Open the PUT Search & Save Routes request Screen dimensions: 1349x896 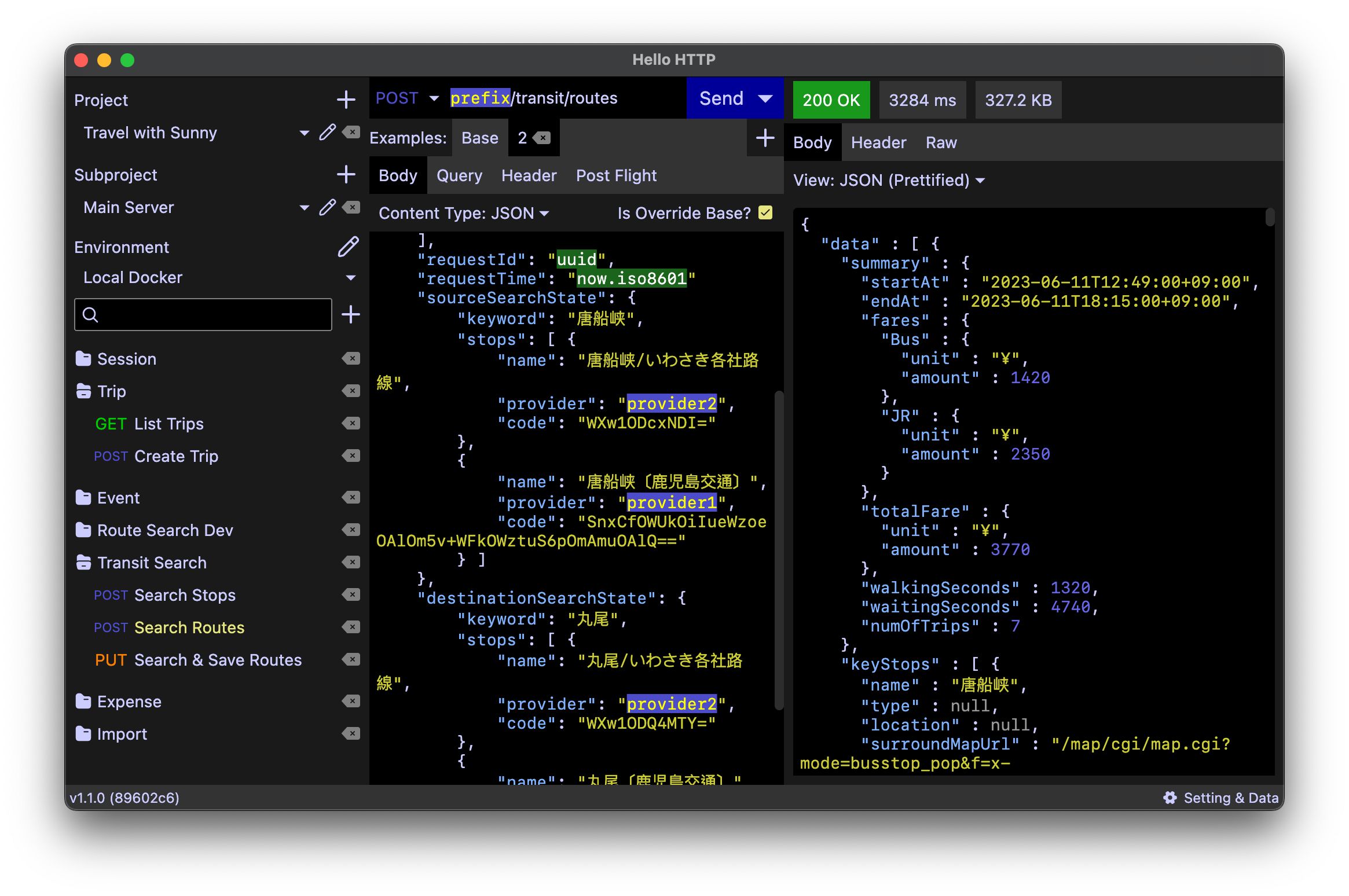[x=198, y=660]
